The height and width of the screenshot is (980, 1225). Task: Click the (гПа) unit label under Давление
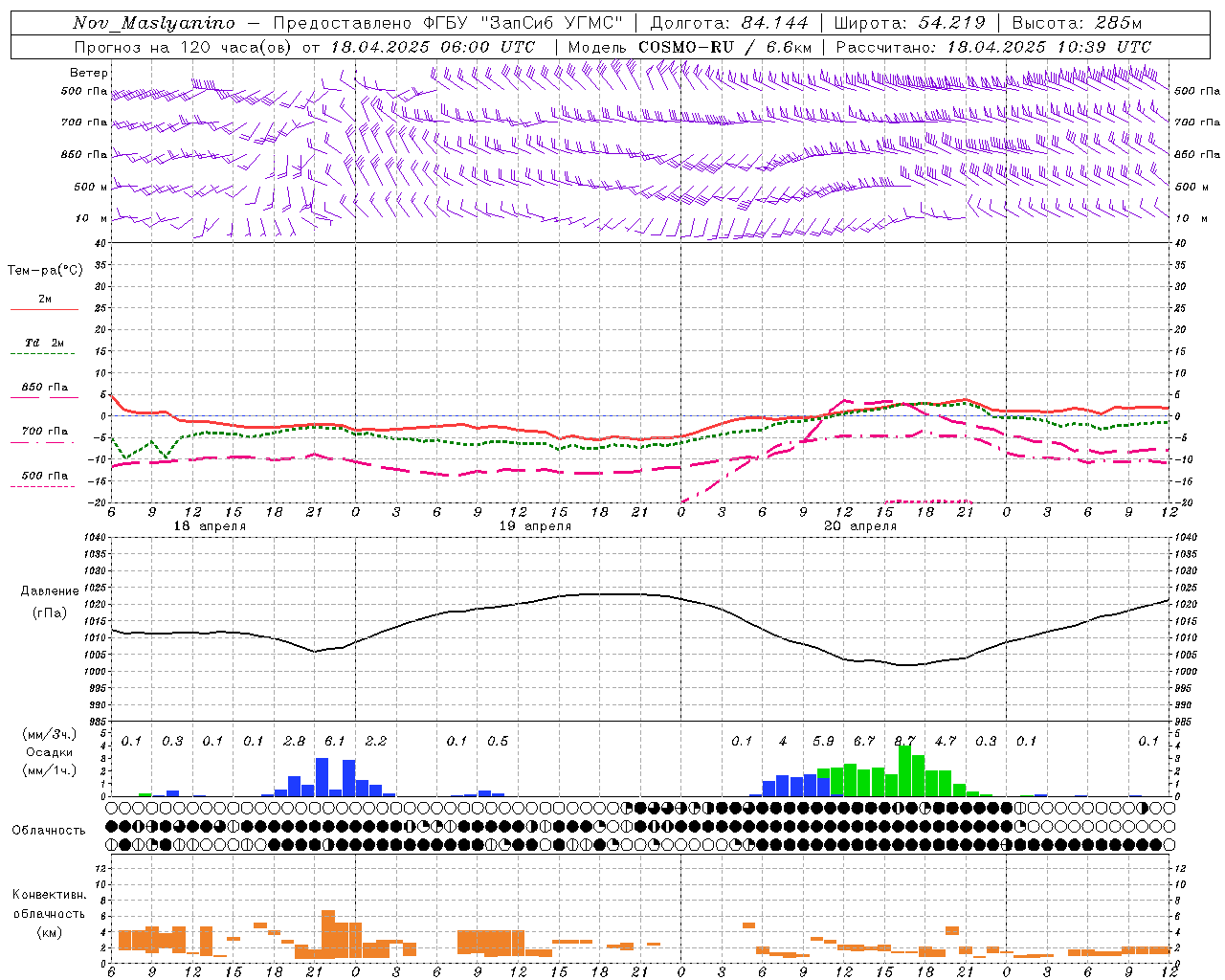(49, 612)
